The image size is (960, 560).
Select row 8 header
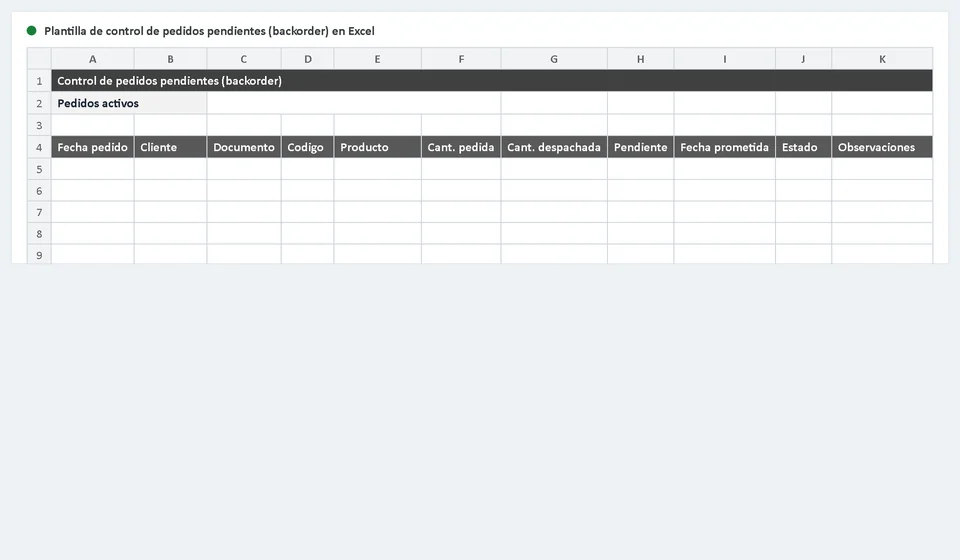click(x=39, y=233)
